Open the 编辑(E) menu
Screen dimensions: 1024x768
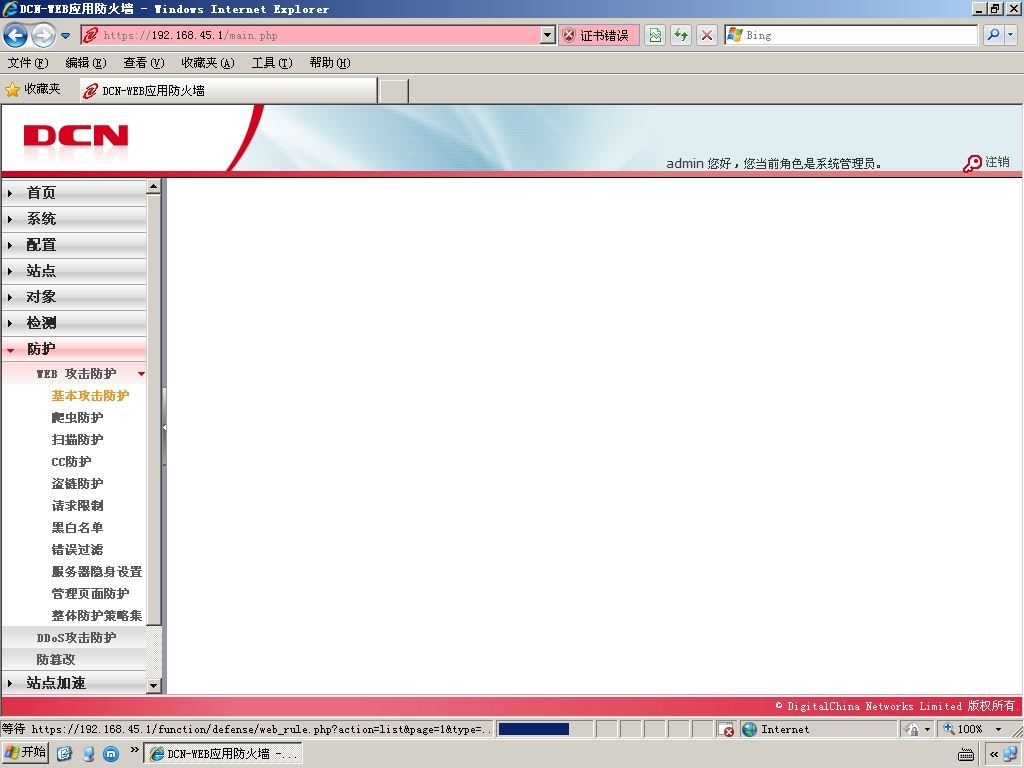pos(86,63)
